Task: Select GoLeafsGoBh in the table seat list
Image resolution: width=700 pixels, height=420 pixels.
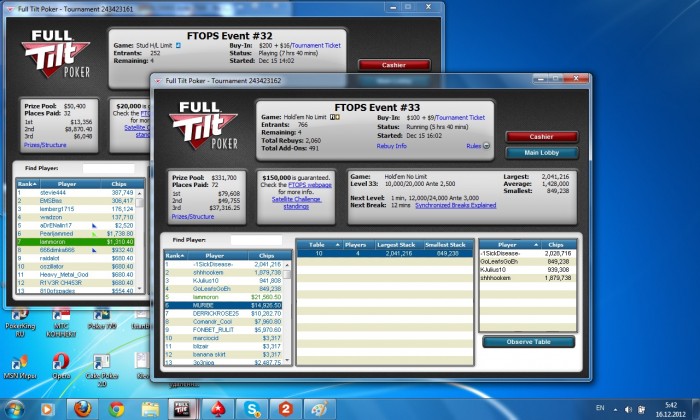Action: pyautogui.click(x=528, y=262)
